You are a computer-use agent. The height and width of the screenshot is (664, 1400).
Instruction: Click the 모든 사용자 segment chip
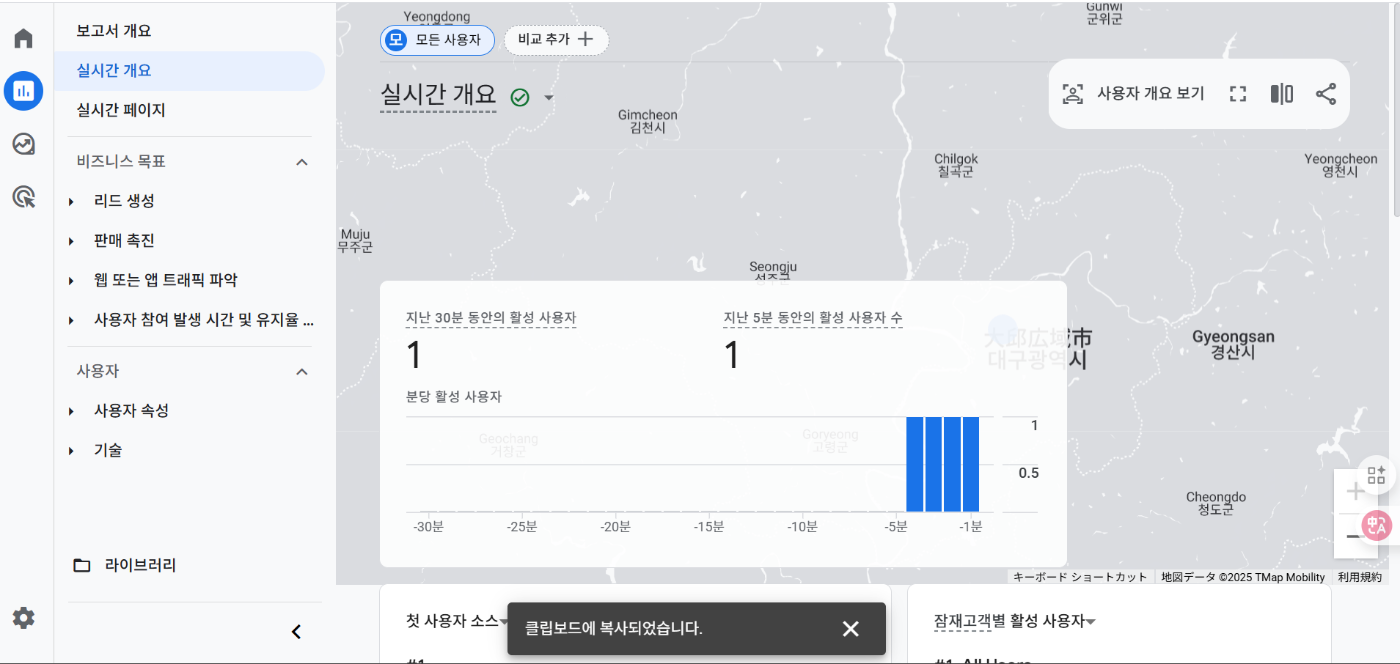point(437,40)
